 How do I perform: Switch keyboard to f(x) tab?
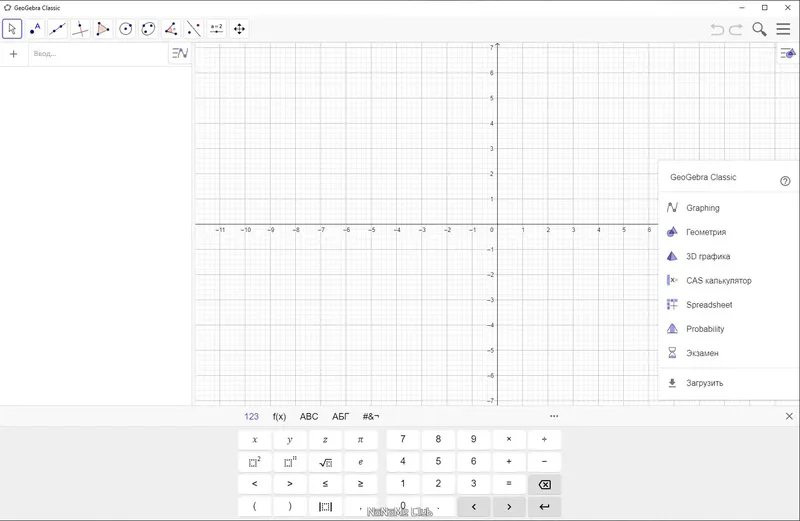(x=279, y=416)
